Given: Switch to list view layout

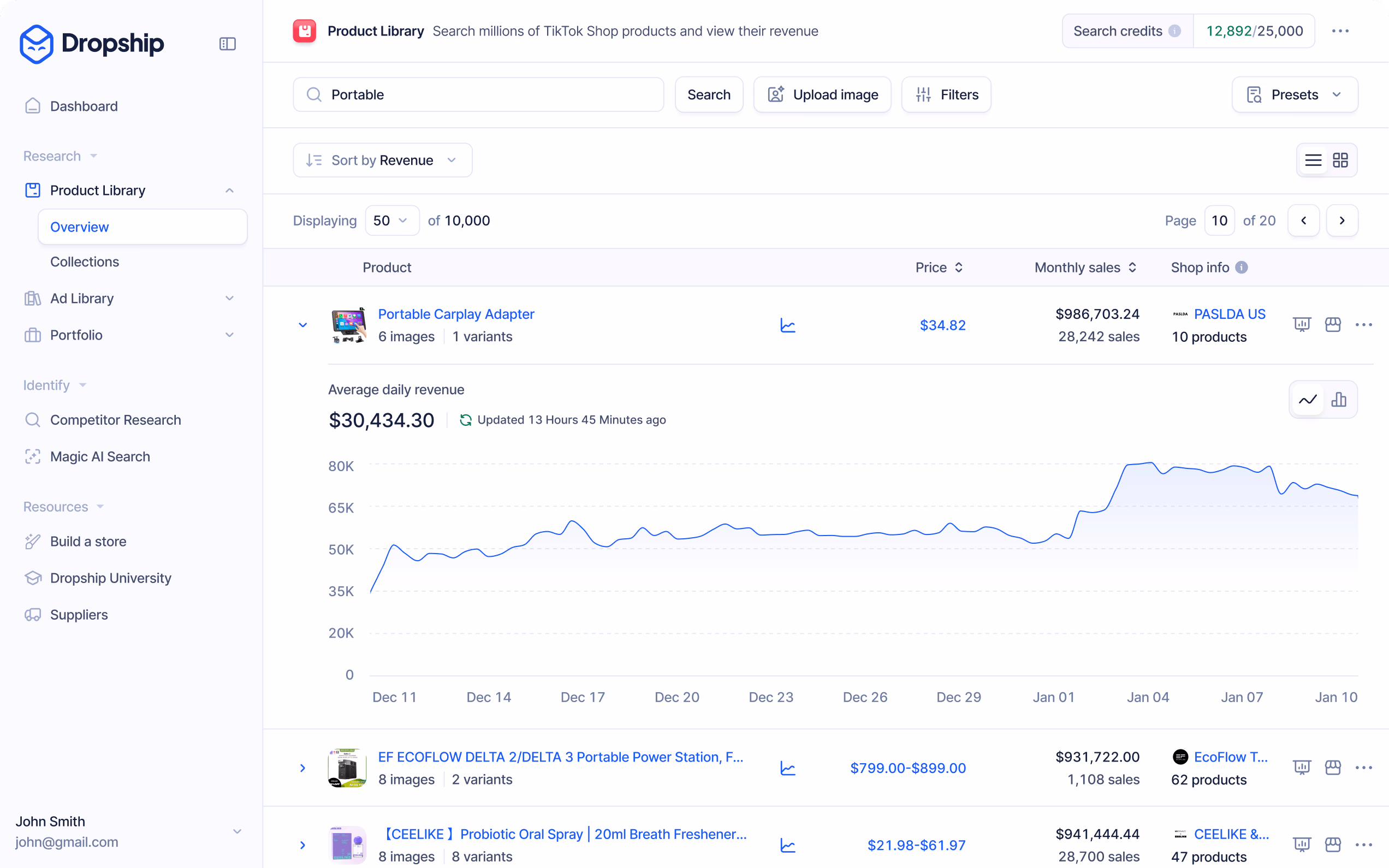Looking at the screenshot, I should [1313, 160].
